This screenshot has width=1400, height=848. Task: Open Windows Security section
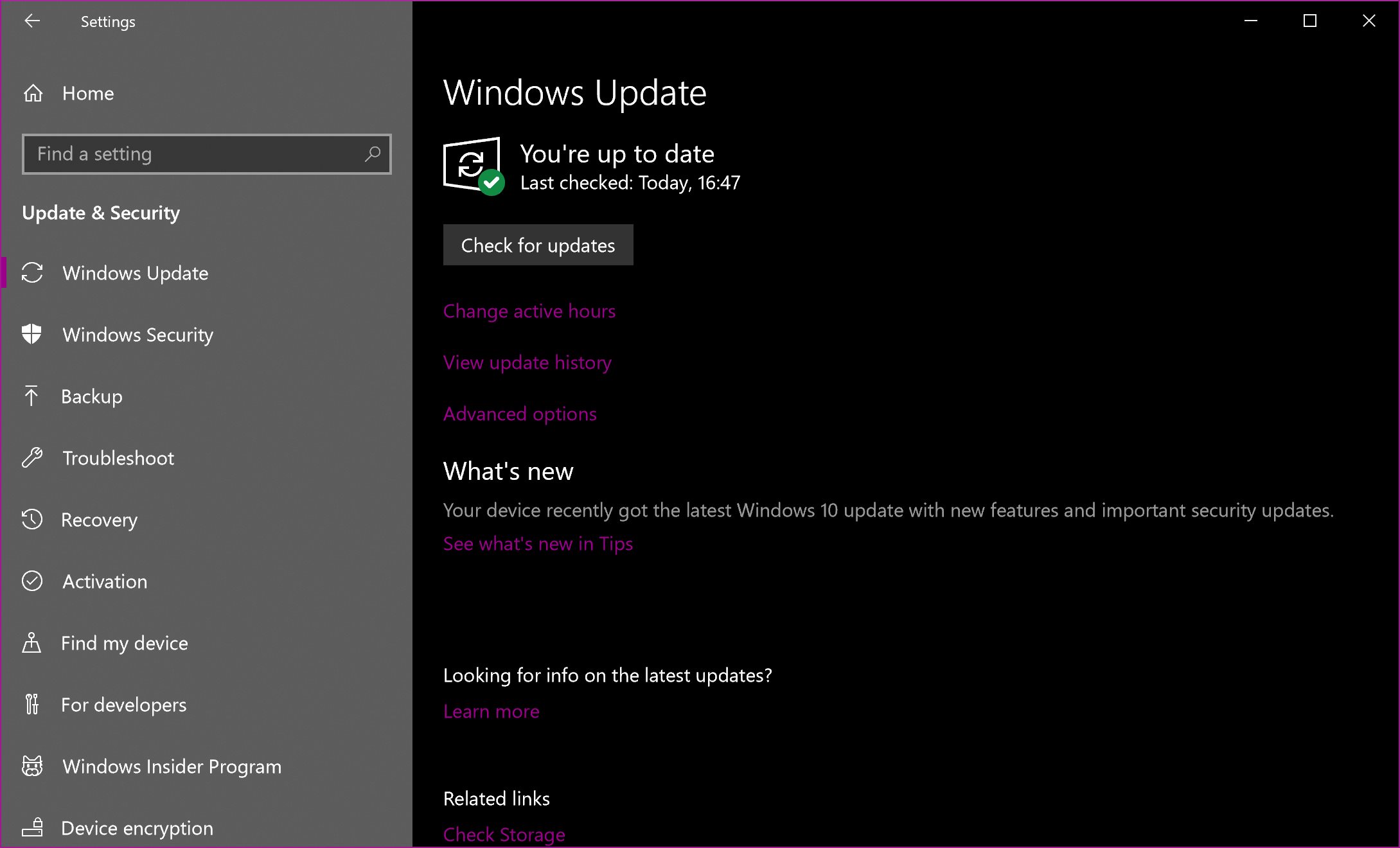coord(206,335)
